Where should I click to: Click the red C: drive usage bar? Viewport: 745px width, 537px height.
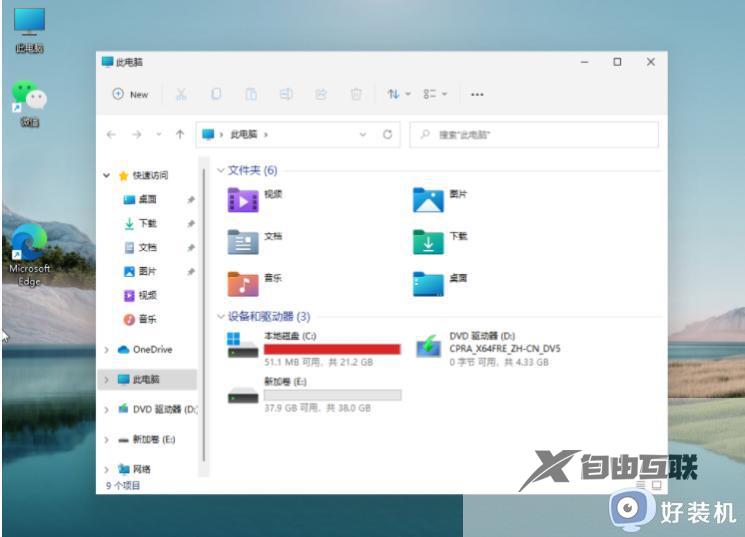click(332, 349)
